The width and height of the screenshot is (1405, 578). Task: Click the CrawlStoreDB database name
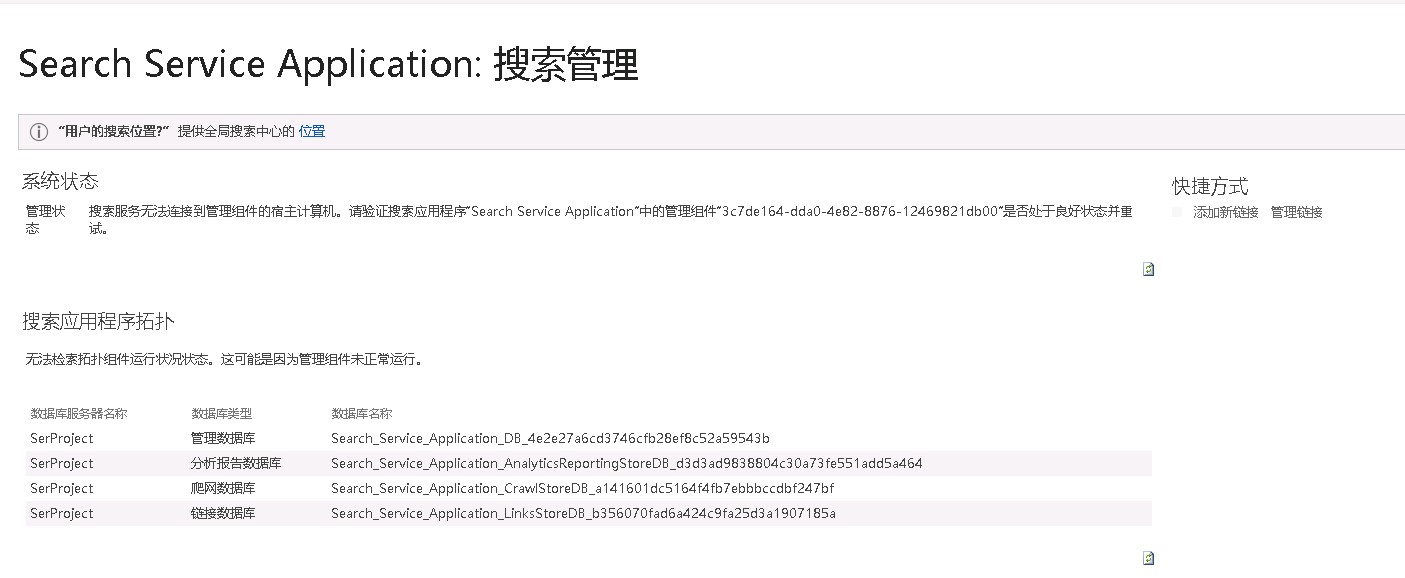(582, 488)
